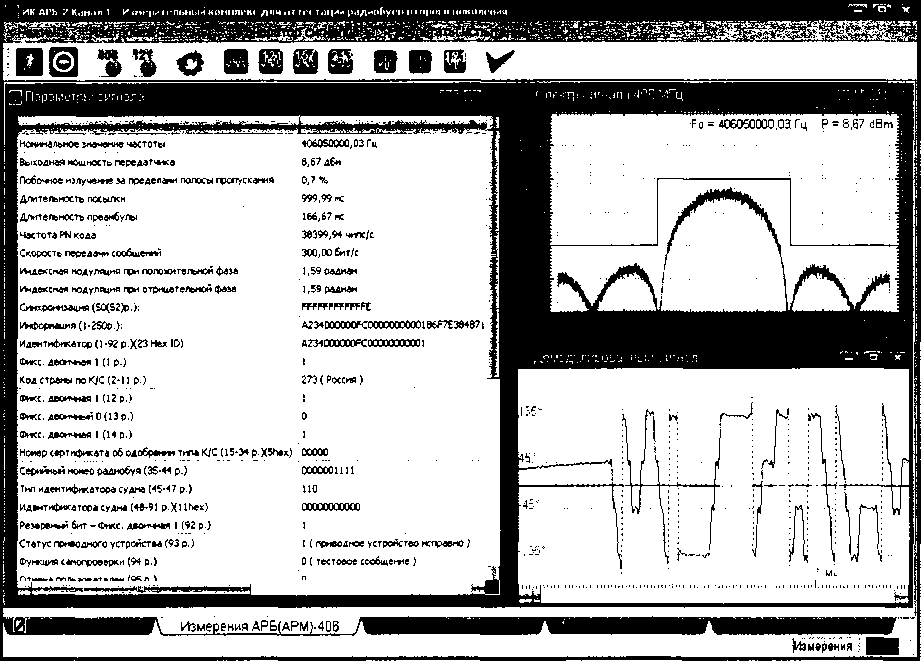Select the Серийный номер радиобуя row
921x661 pixels.
pos(150,470)
